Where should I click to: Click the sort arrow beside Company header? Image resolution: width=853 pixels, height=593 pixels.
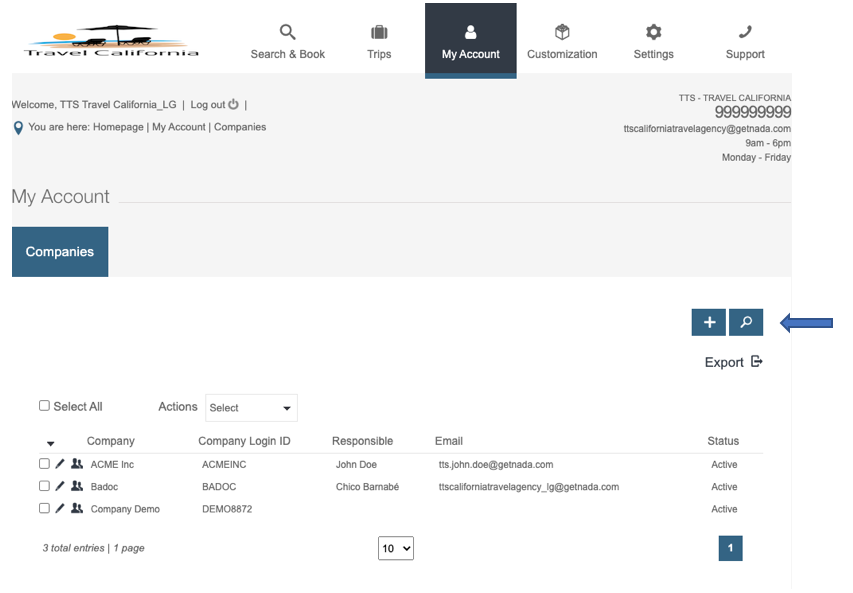51,443
